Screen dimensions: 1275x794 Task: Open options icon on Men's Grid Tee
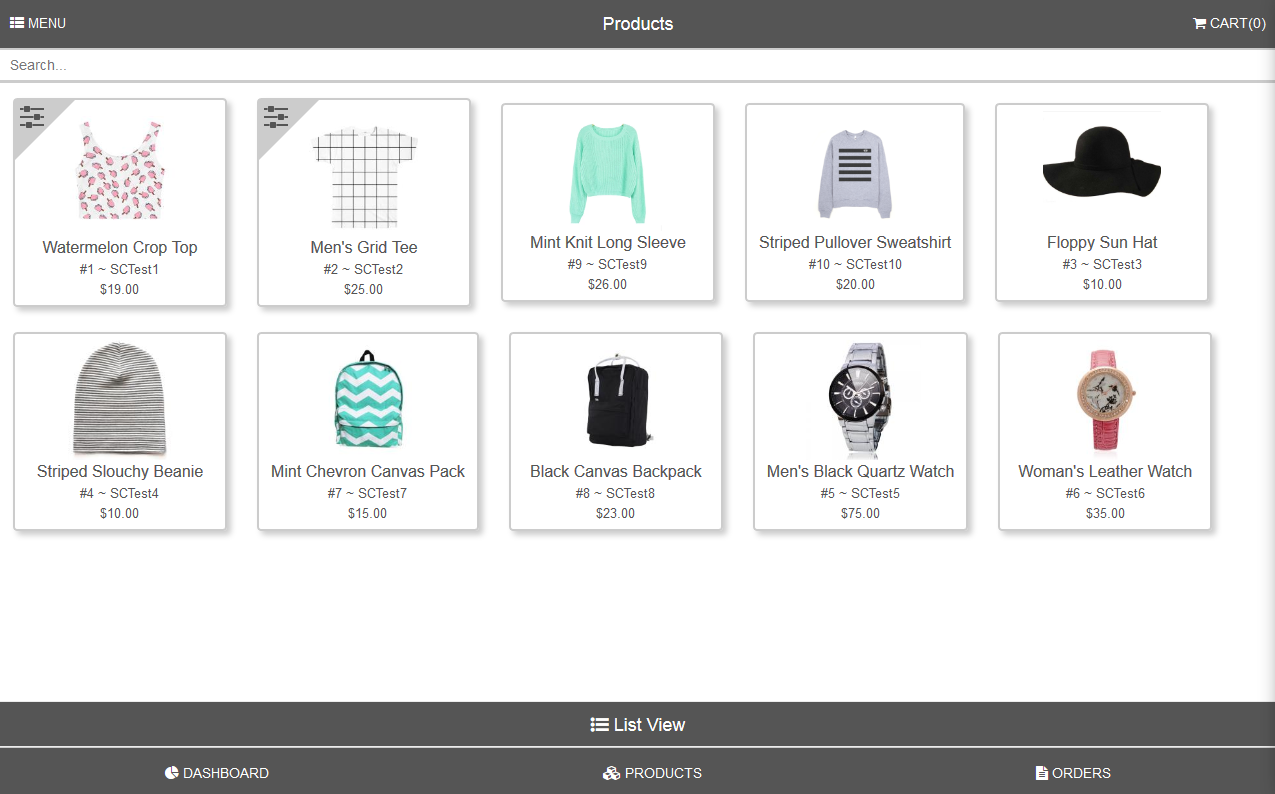click(276, 117)
